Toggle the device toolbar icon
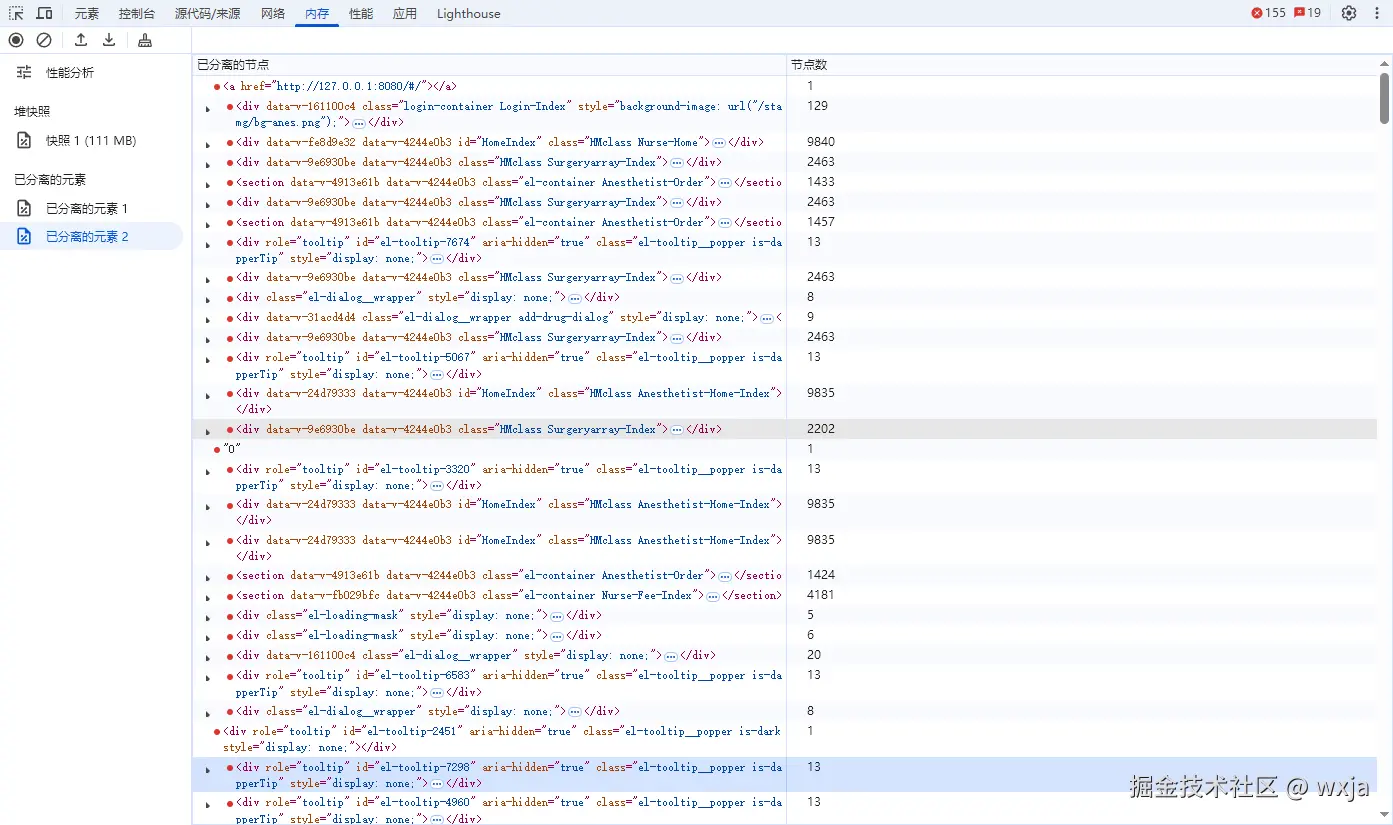 point(45,13)
